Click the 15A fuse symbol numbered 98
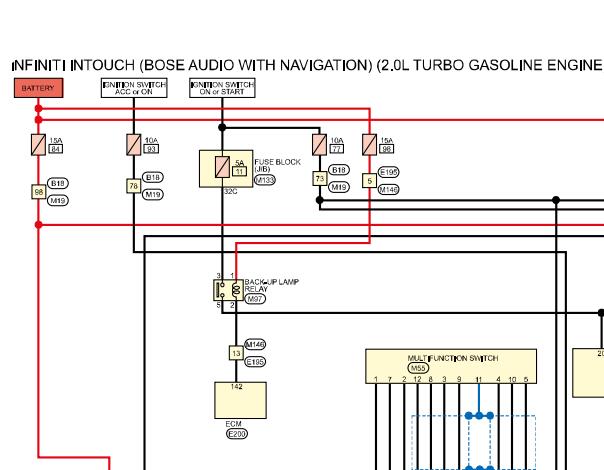 click(x=369, y=145)
